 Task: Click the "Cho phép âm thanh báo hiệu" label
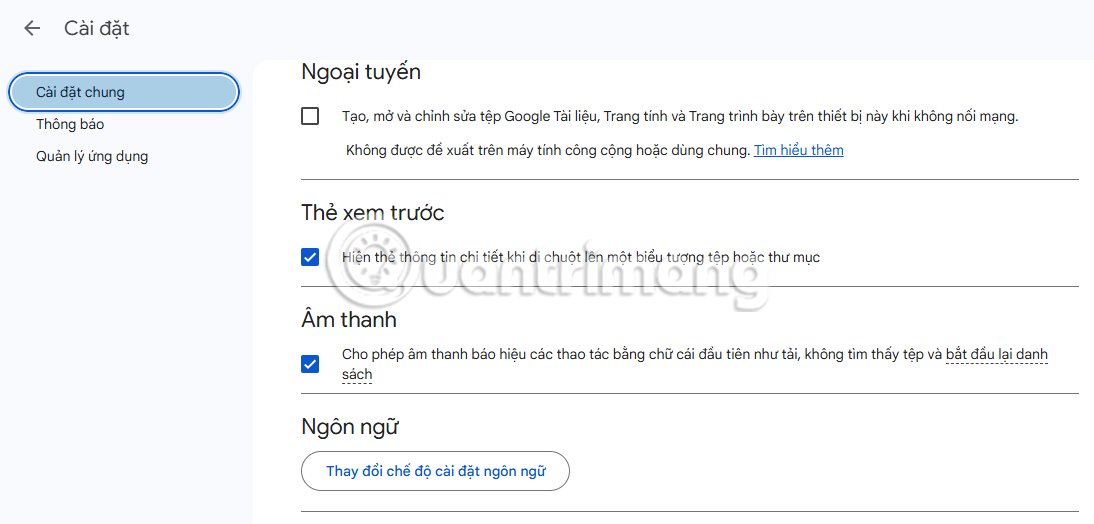click(x=640, y=354)
